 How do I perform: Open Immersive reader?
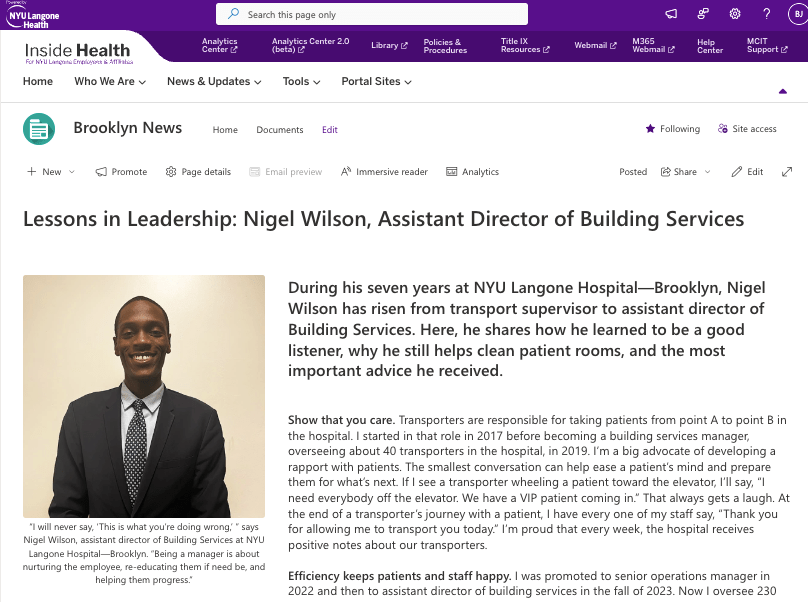click(x=384, y=172)
